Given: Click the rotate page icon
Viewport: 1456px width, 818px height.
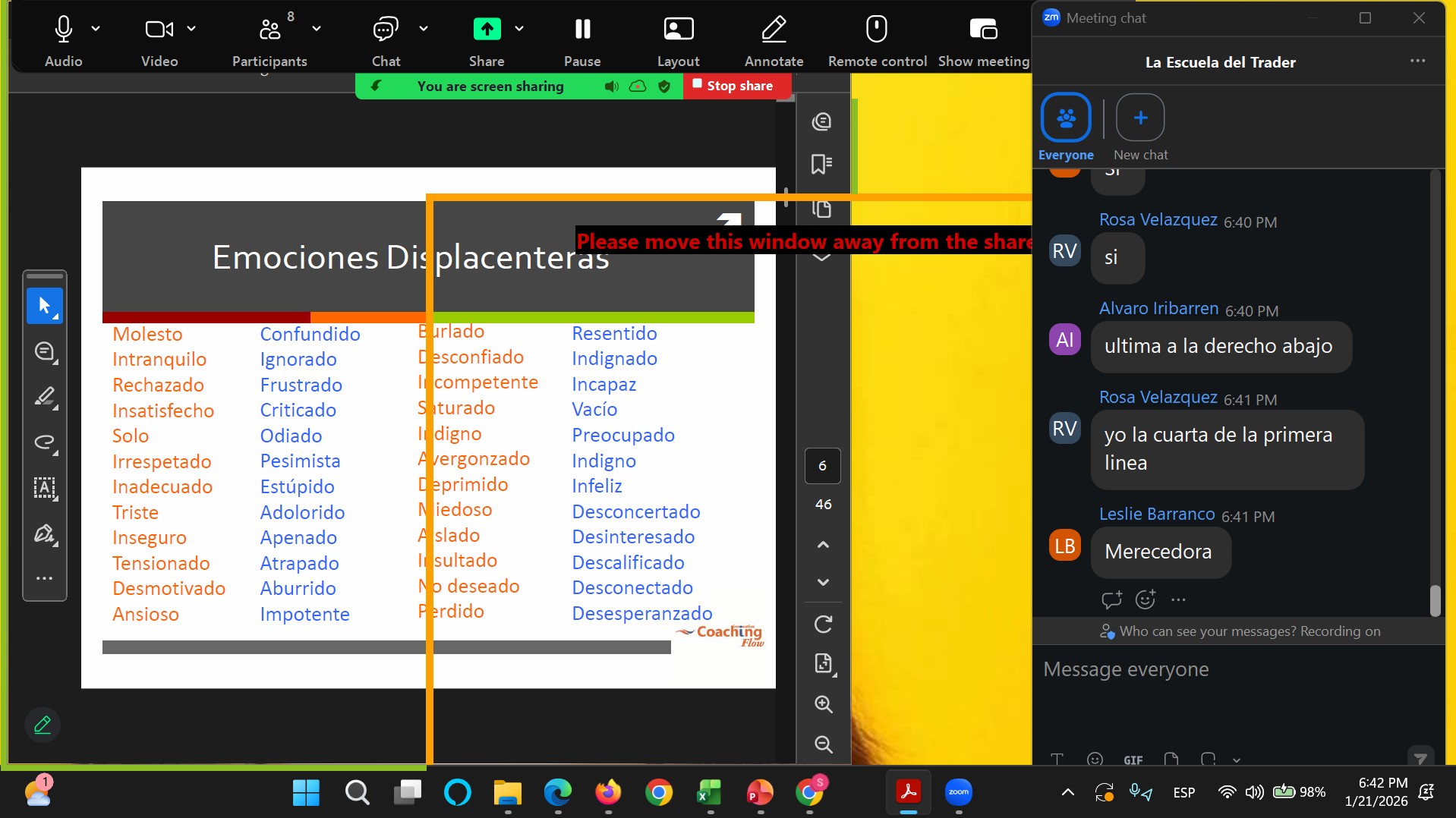Looking at the screenshot, I should coord(823,624).
